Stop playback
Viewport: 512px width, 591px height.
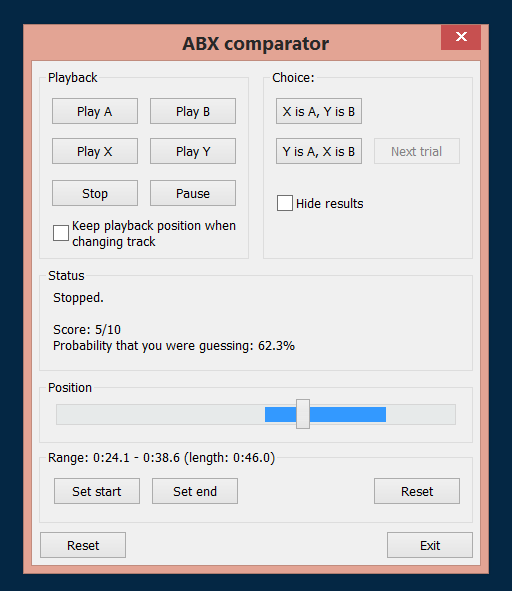(95, 193)
